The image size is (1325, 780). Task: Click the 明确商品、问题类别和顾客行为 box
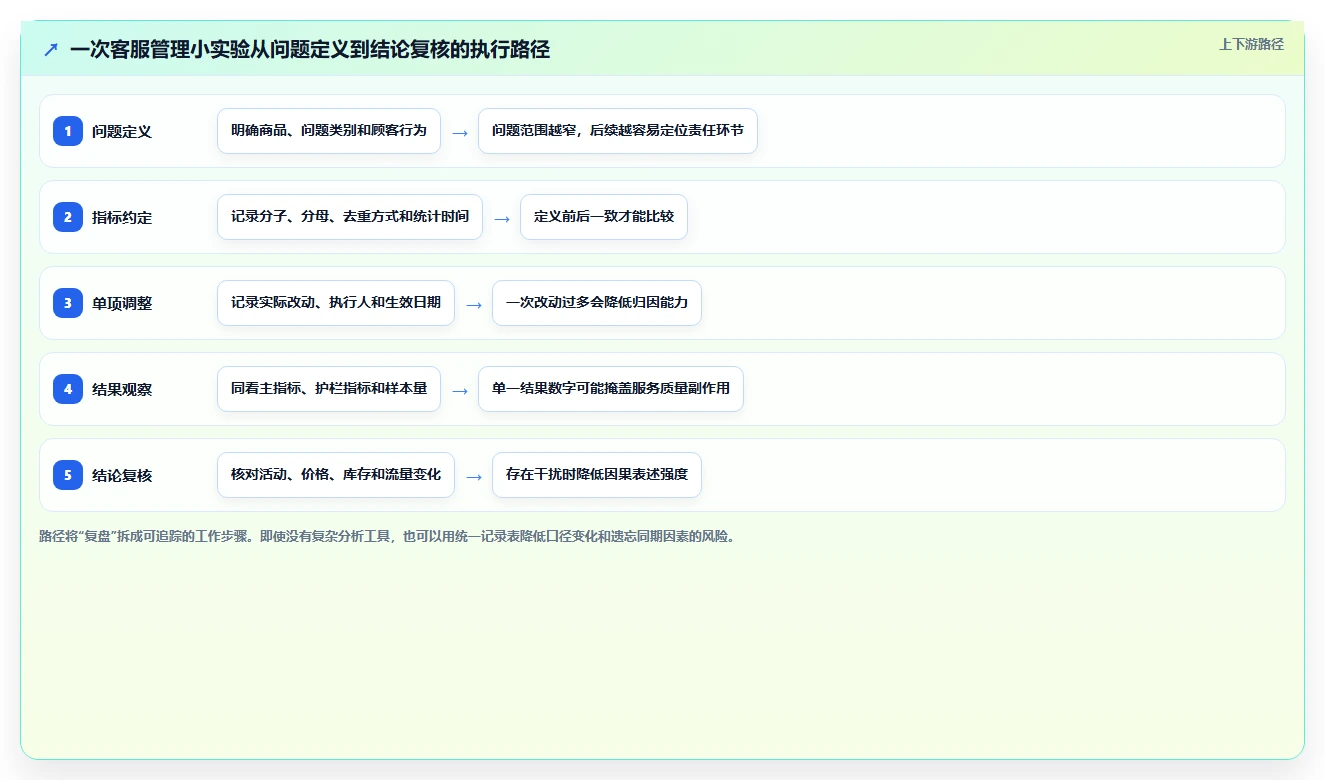point(329,131)
